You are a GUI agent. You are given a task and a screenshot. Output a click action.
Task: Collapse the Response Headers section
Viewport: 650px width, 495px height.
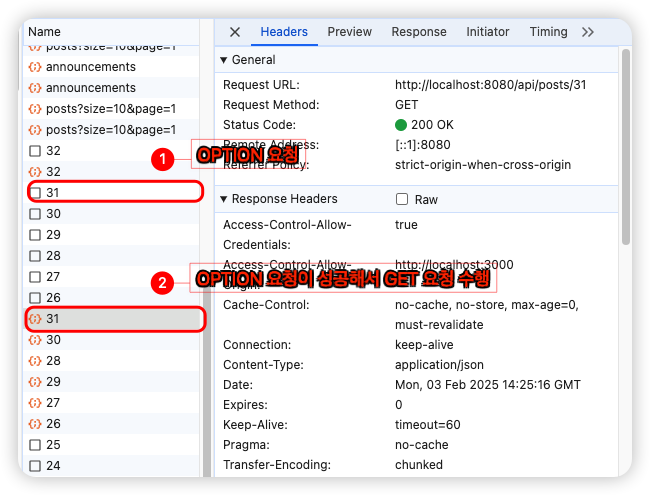tap(224, 199)
